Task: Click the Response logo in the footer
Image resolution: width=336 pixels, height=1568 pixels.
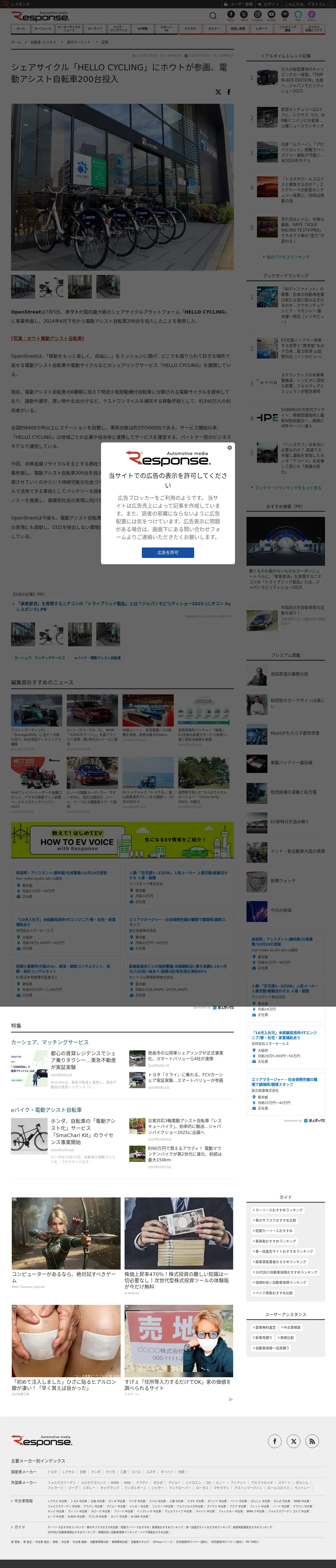Action: (x=41, y=1440)
